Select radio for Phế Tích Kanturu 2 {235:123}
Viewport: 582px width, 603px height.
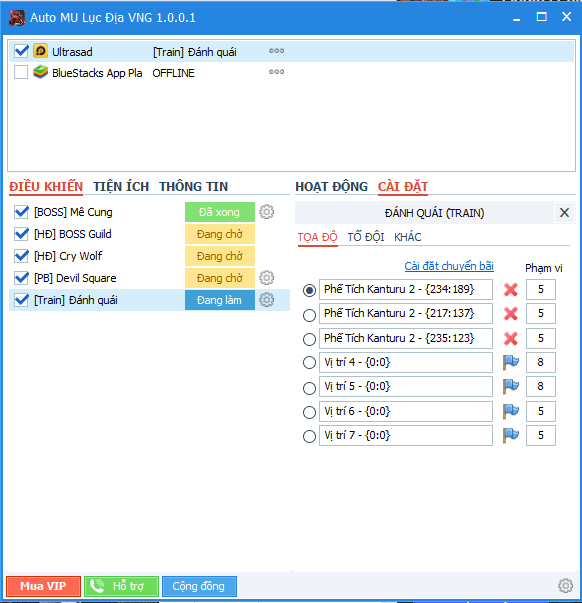[309, 339]
